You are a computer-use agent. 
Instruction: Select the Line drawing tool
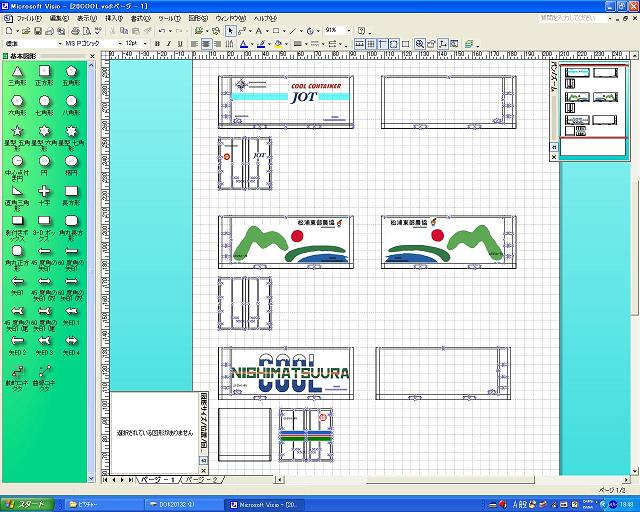pos(293,31)
